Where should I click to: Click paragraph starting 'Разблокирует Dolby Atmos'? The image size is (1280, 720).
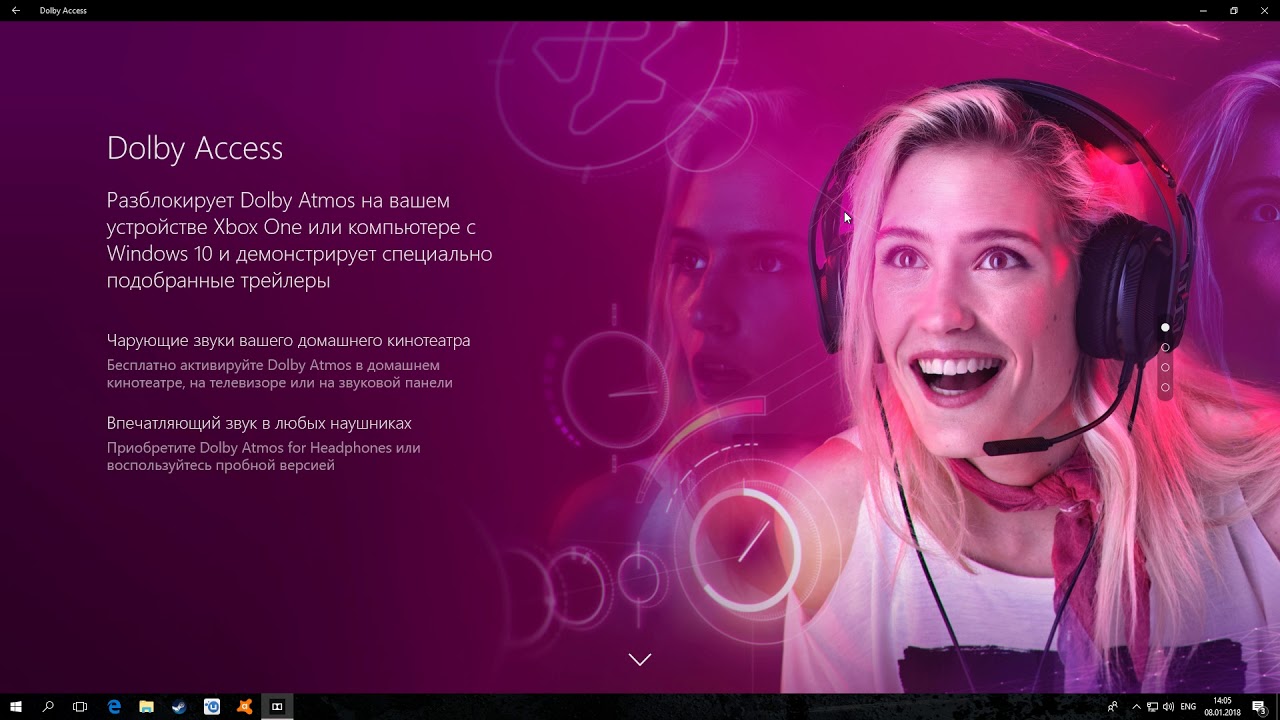(x=299, y=240)
